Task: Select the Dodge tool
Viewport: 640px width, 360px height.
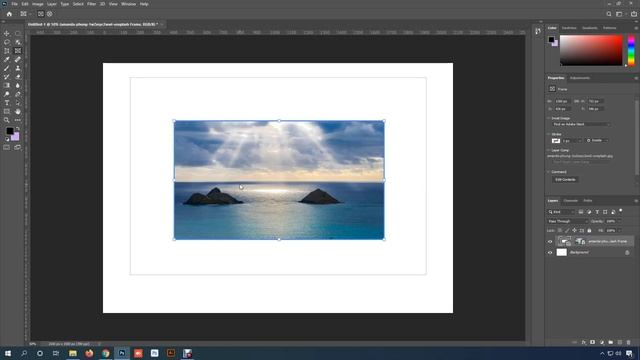Action: (x=7, y=94)
